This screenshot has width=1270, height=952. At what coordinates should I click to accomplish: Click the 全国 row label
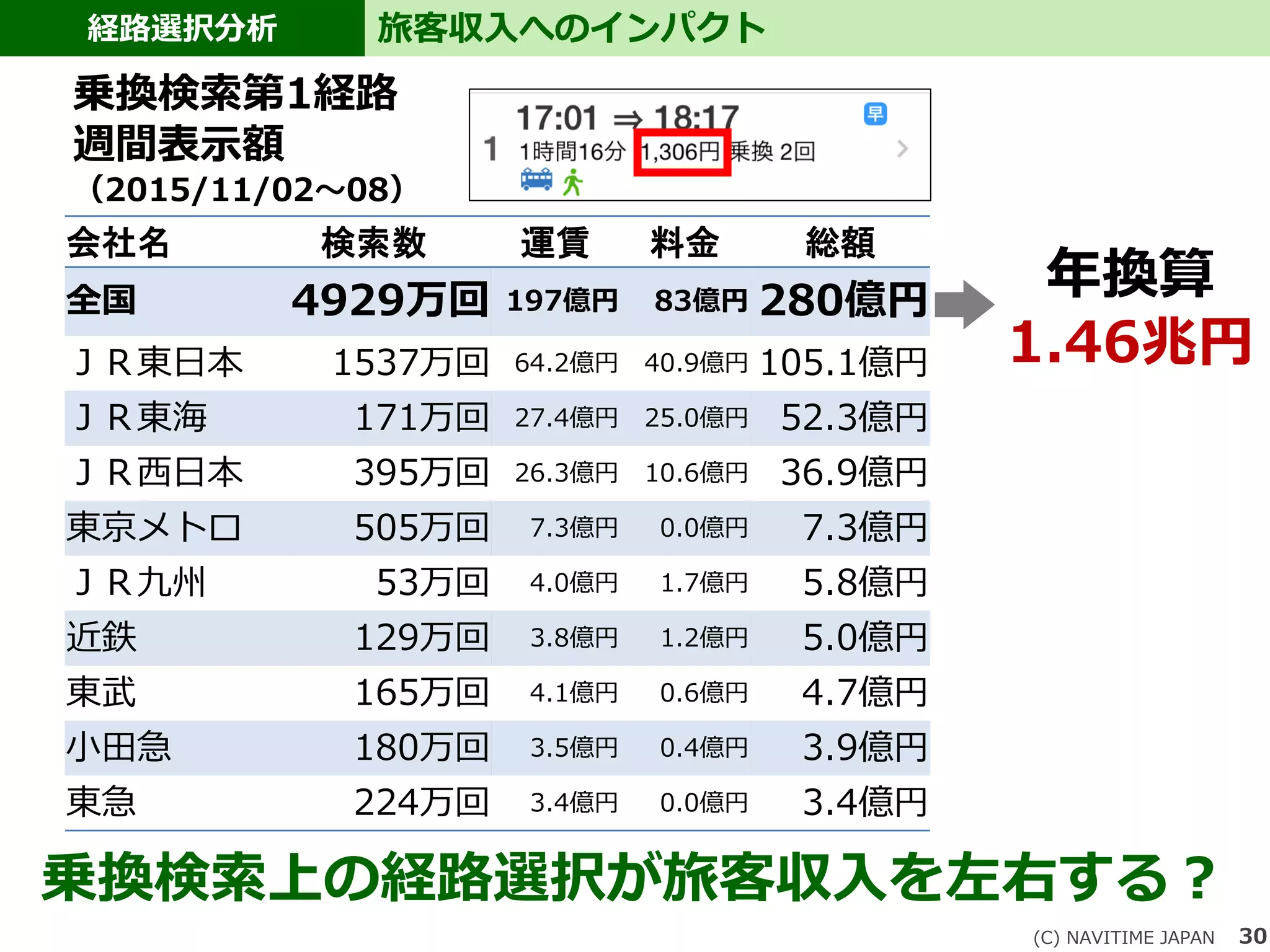(101, 300)
